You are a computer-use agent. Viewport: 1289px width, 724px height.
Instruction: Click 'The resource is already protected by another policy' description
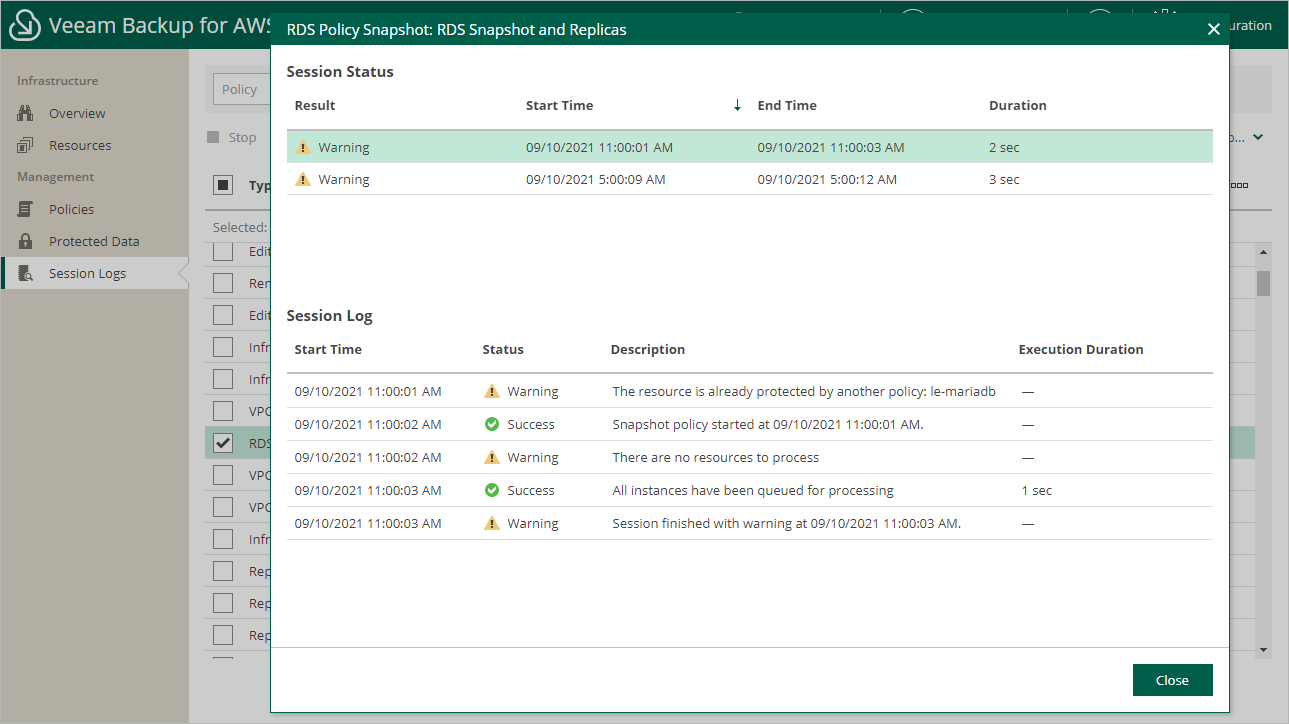point(804,391)
